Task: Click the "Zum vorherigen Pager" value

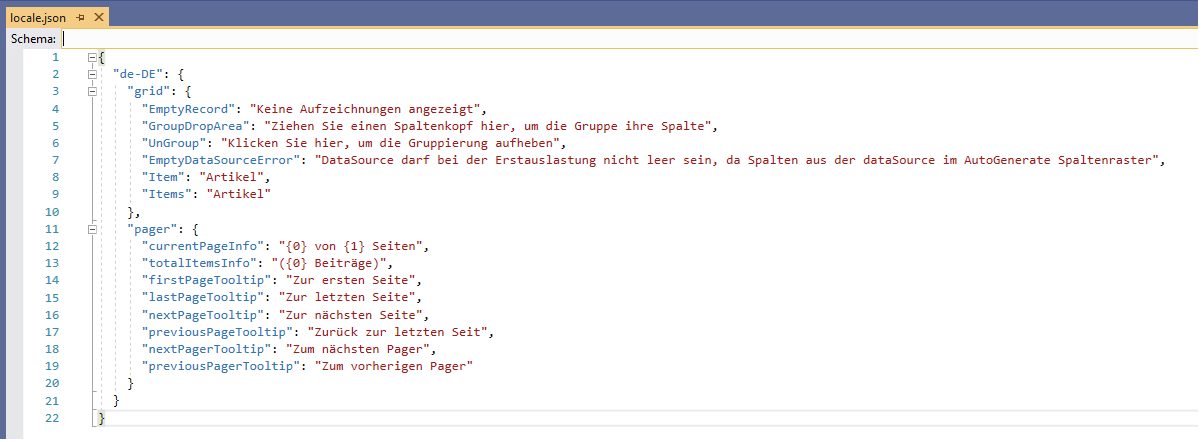Action: (393, 366)
